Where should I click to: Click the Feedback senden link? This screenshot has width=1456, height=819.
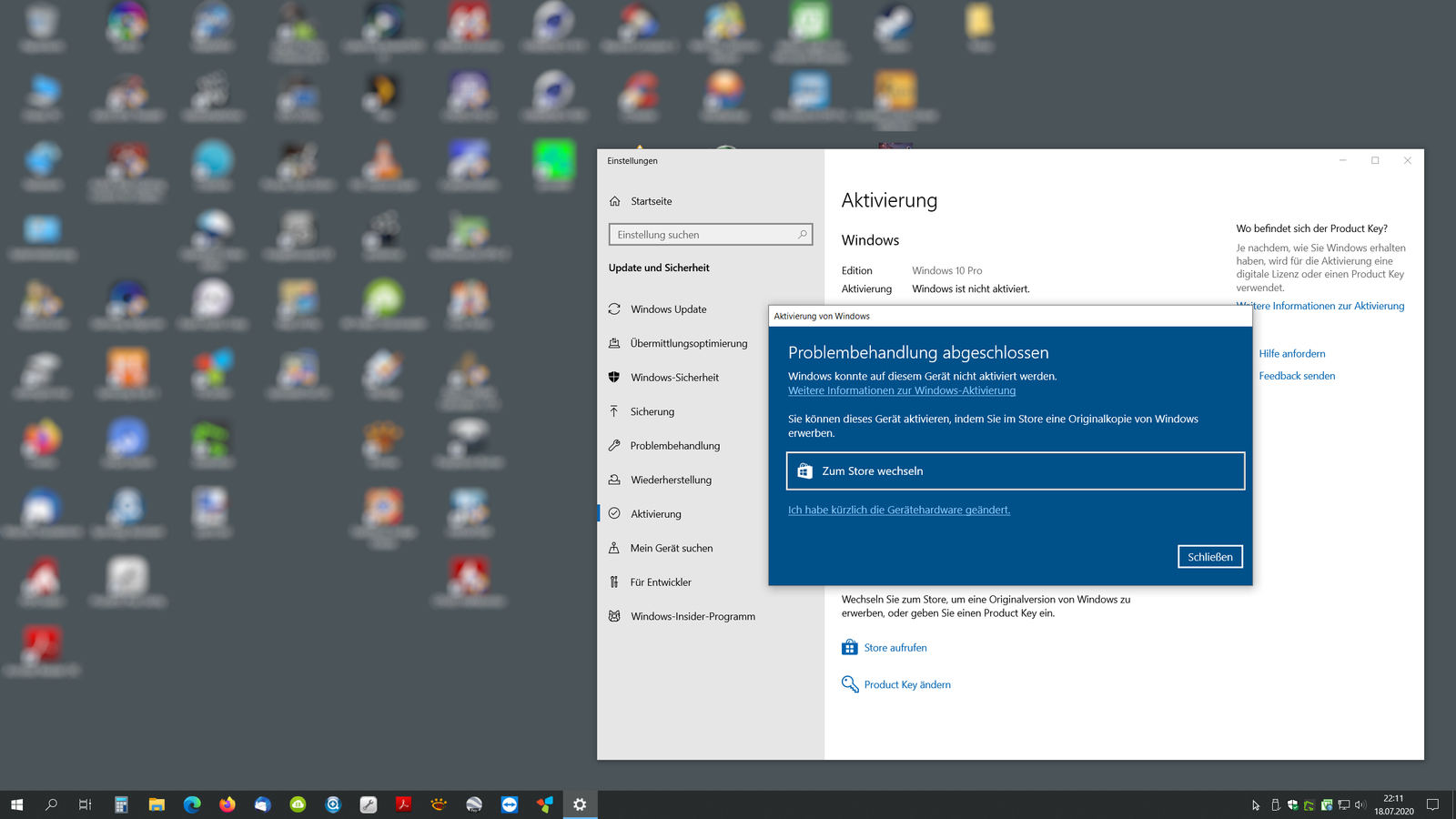[1297, 376]
